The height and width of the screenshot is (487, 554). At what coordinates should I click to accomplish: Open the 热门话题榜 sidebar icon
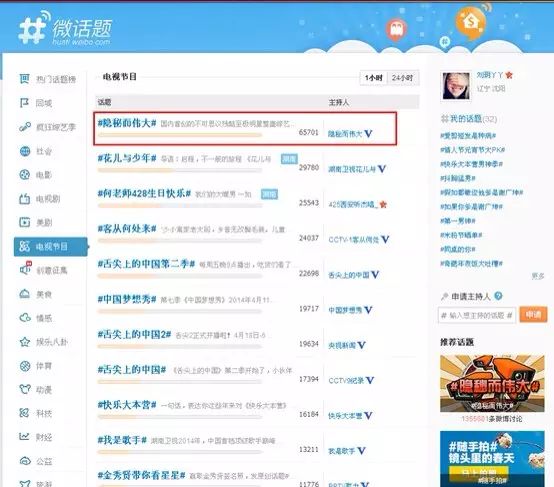(24, 79)
